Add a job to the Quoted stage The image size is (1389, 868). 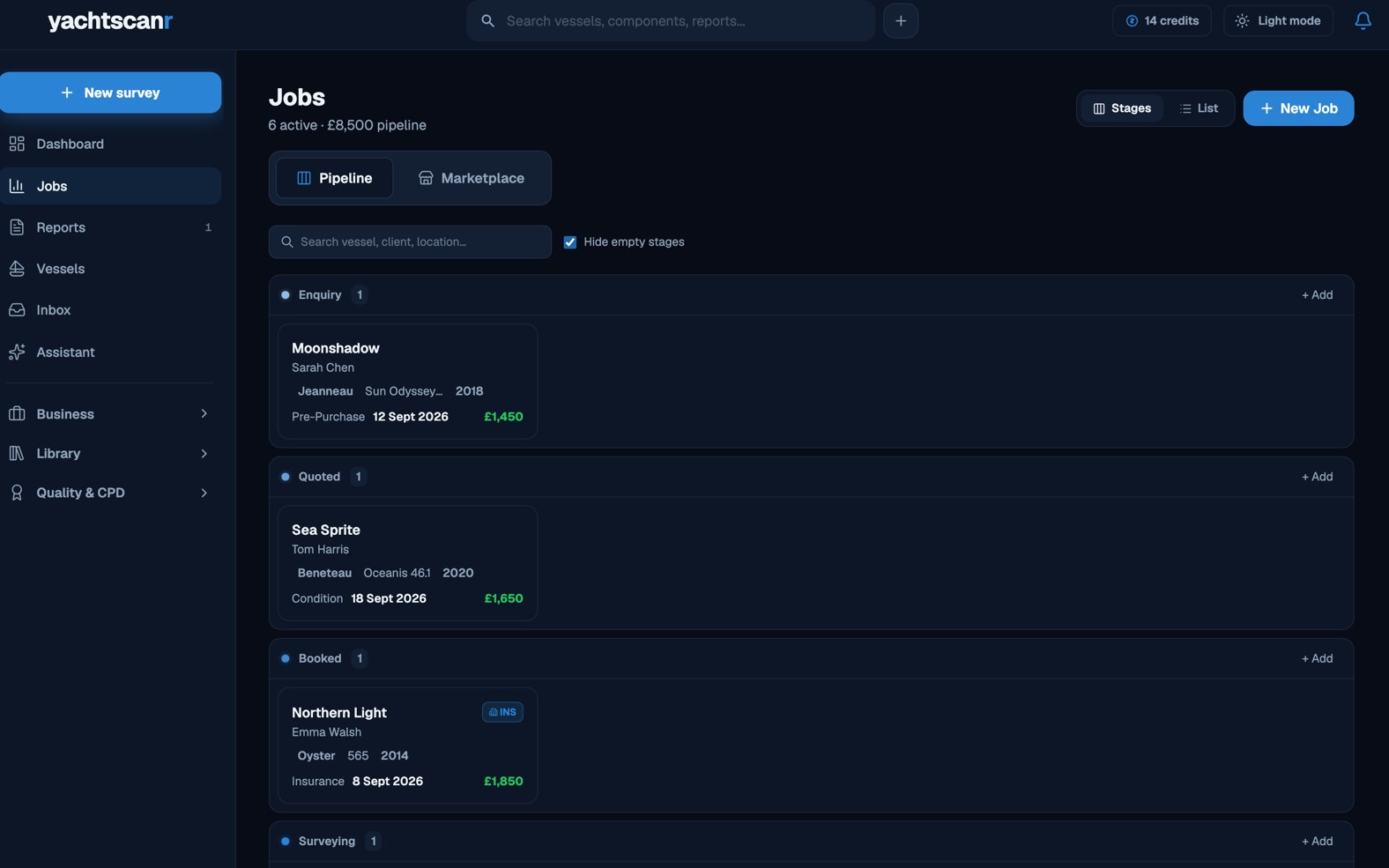(x=1317, y=477)
